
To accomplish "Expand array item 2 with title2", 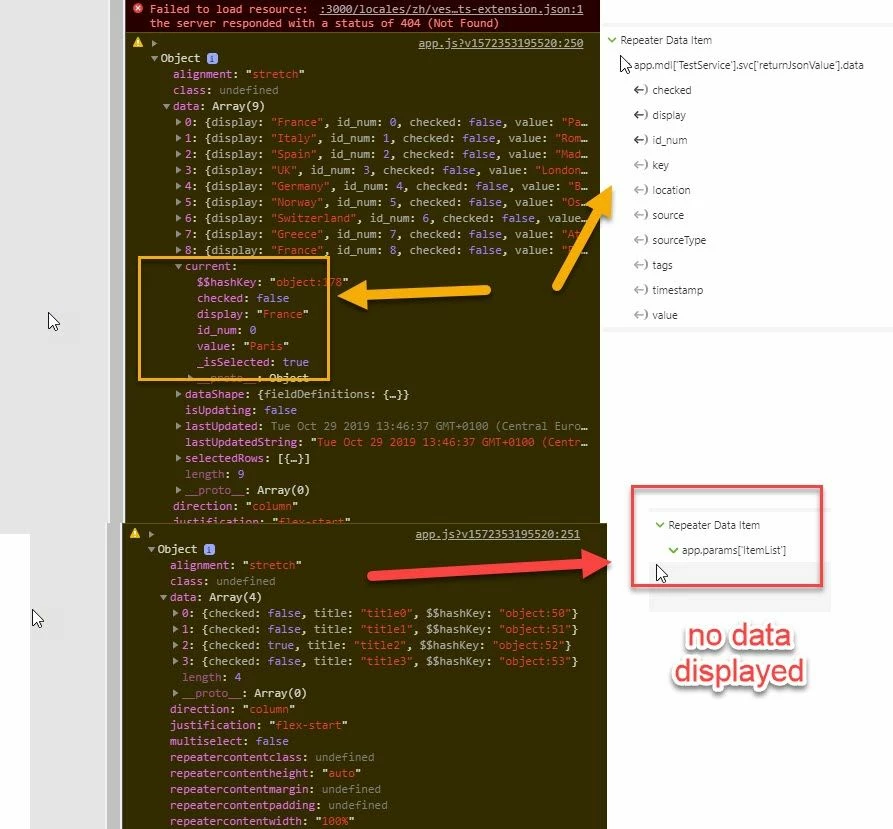I will tap(175, 645).
